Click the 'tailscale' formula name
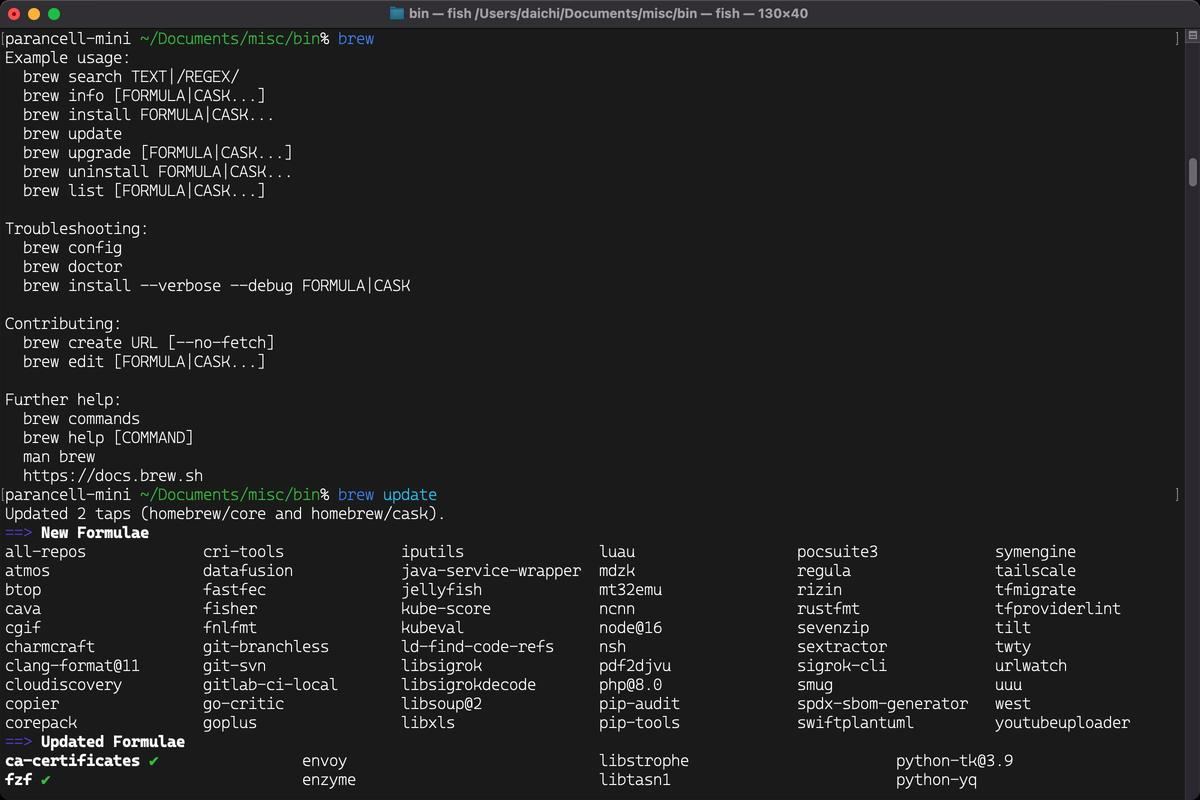 tap(1035, 571)
